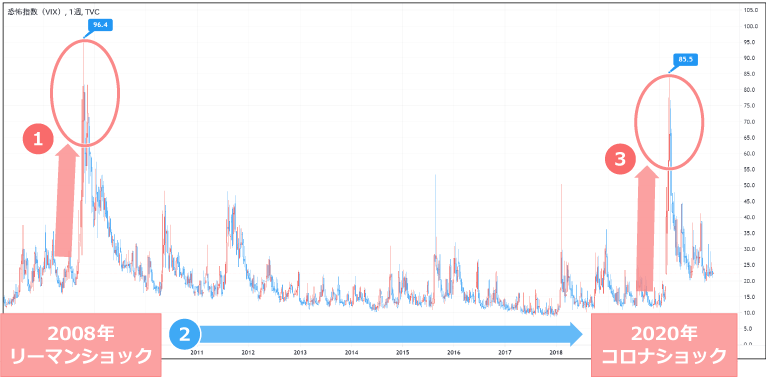Select the 2014 year marker on time axis
Image resolution: width=768 pixels, height=377 pixels.
(x=351, y=353)
